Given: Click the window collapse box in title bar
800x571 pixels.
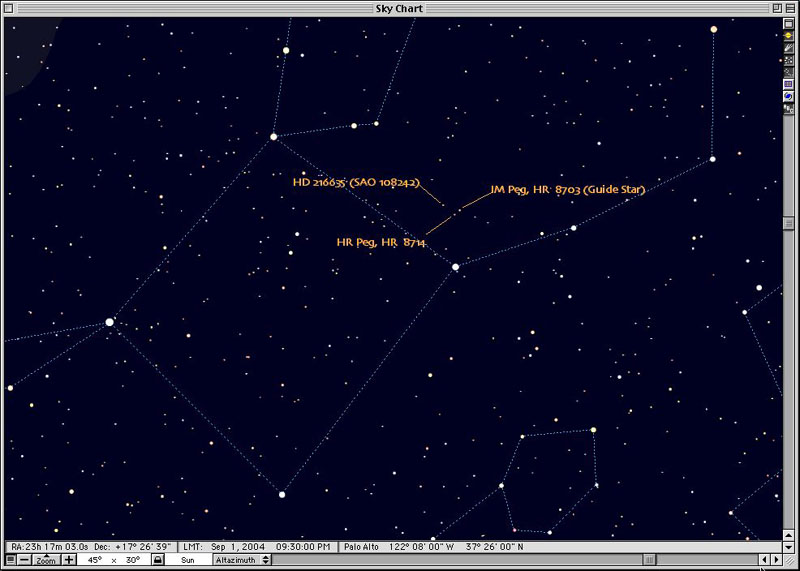Looking at the screenshot, I should [x=790, y=8].
